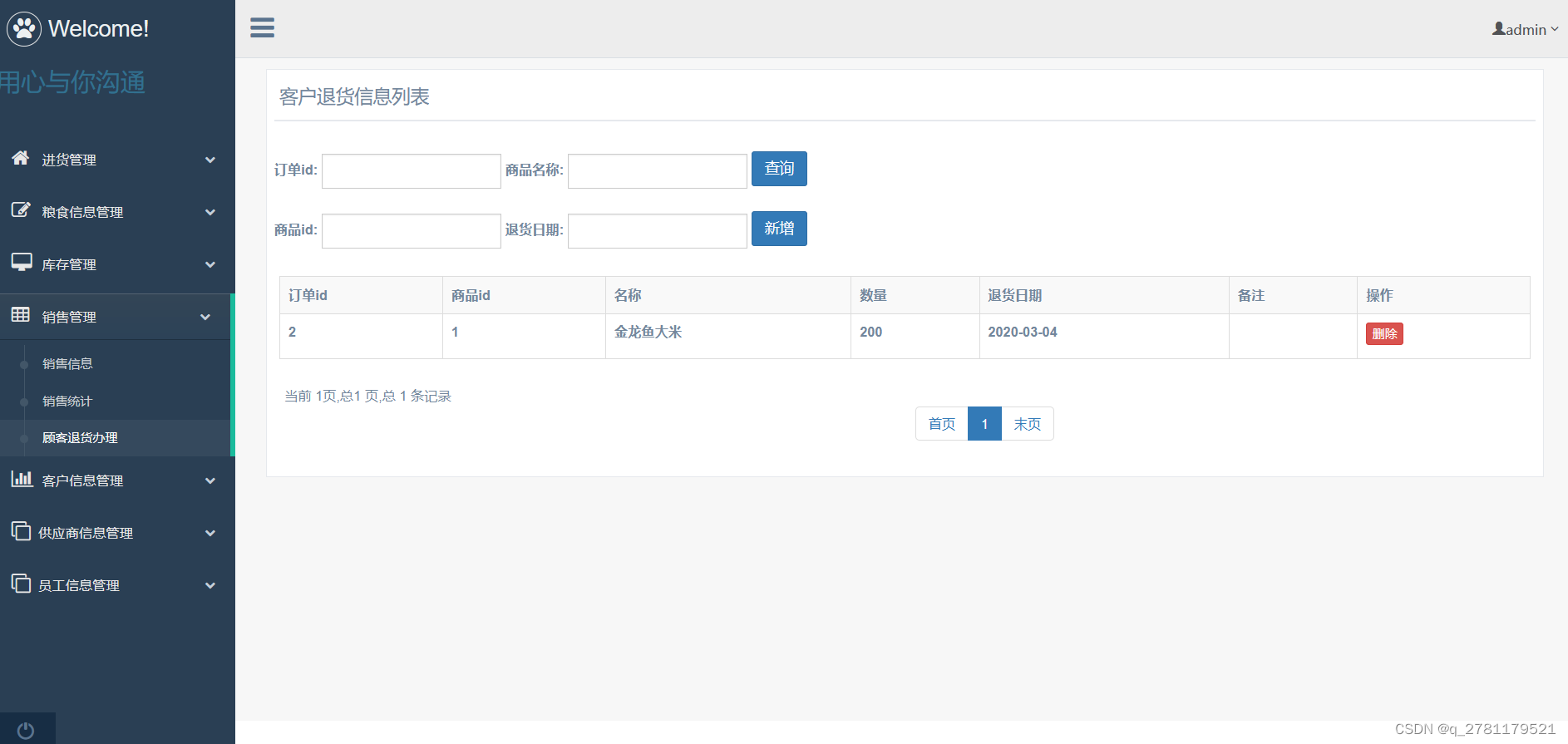Go to 首页 first page
The image size is (1568, 744).
942,424
